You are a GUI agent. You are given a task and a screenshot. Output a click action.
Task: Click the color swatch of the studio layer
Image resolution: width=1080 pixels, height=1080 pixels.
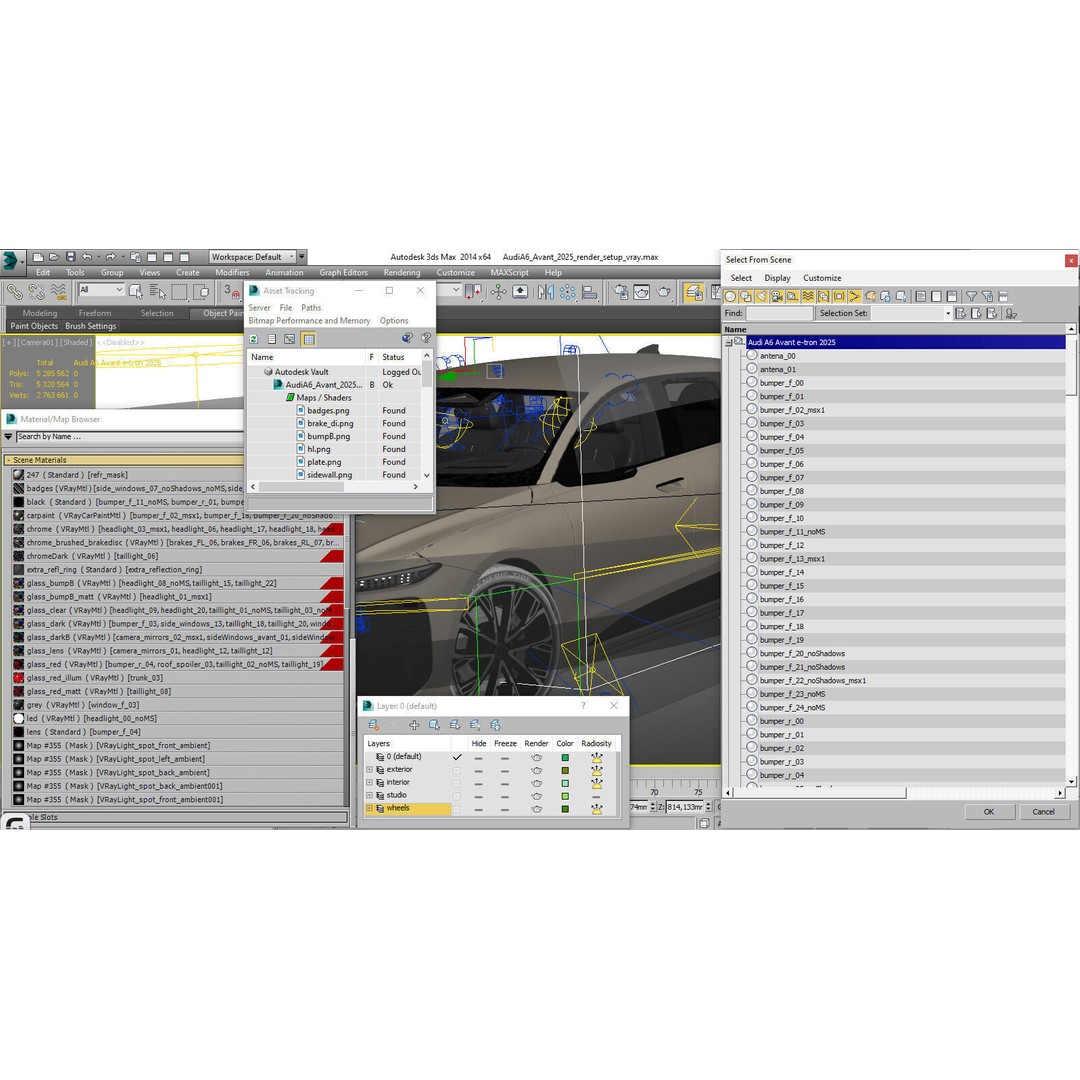[565, 796]
